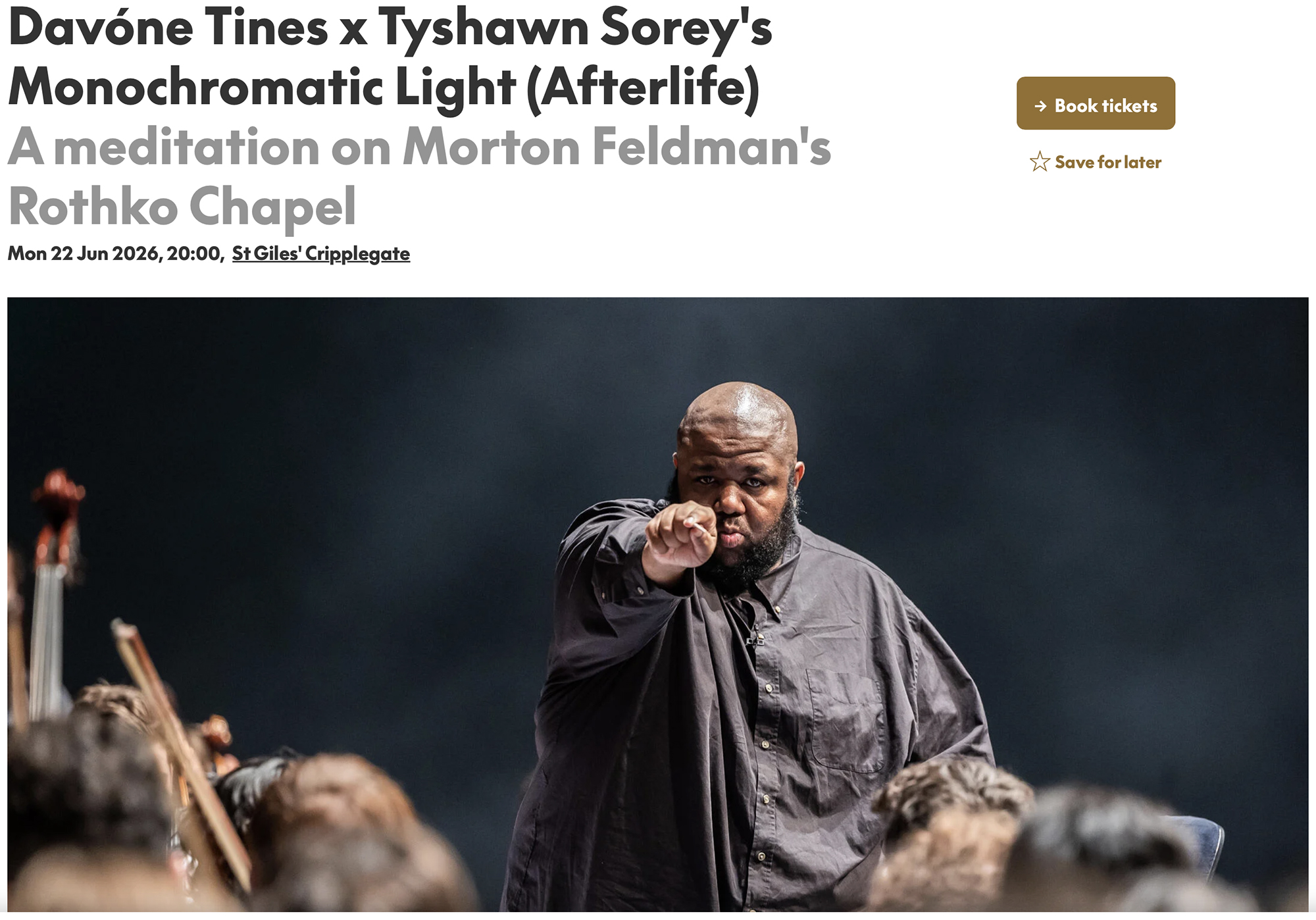Click the word (Afterlife) in the heading
1316x920 pixels.
point(643,88)
